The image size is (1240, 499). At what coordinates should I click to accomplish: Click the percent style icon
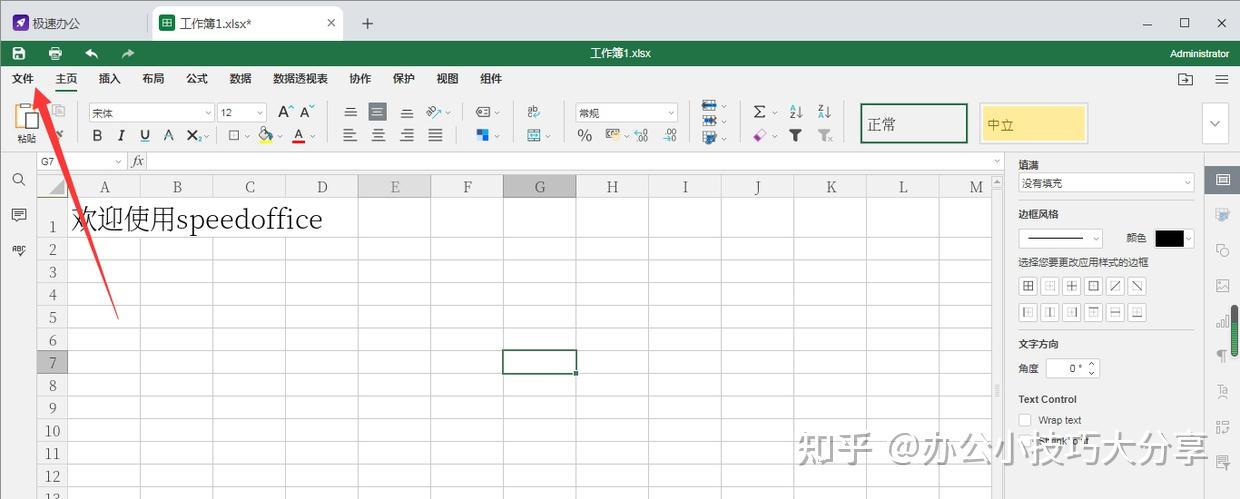(585, 135)
